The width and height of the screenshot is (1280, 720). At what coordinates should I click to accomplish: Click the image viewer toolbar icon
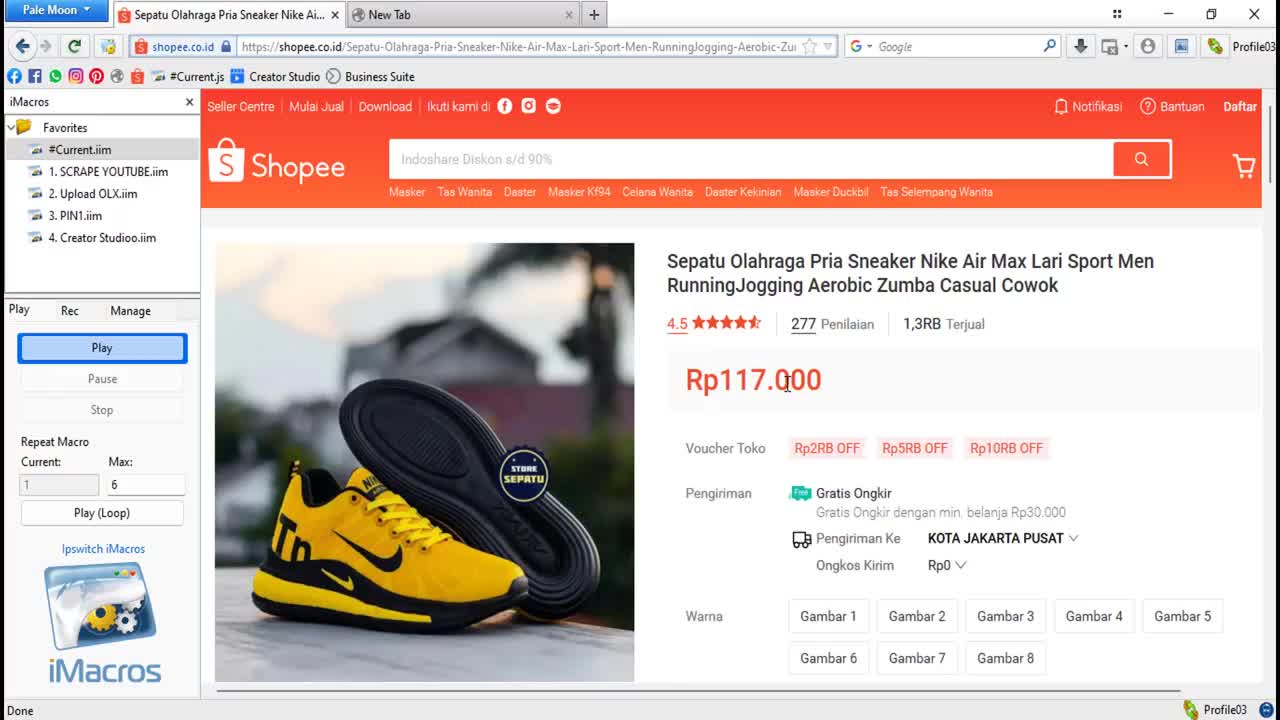pyautogui.click(x=1181, y=46)
